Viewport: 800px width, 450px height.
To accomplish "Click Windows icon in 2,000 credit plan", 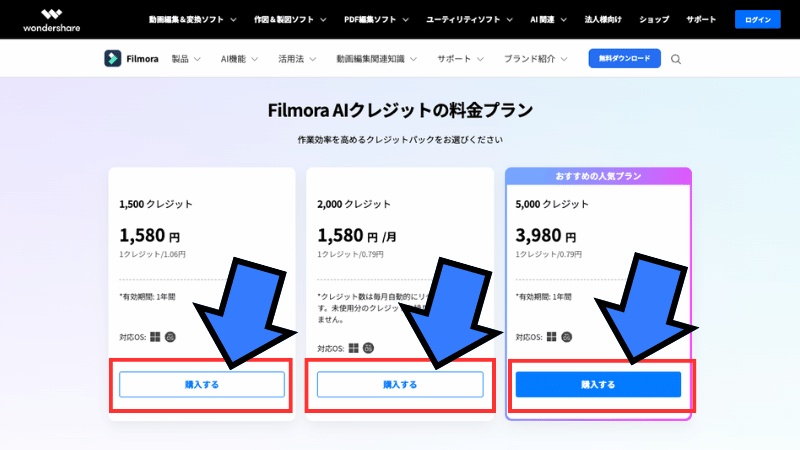I will [354, 348].
